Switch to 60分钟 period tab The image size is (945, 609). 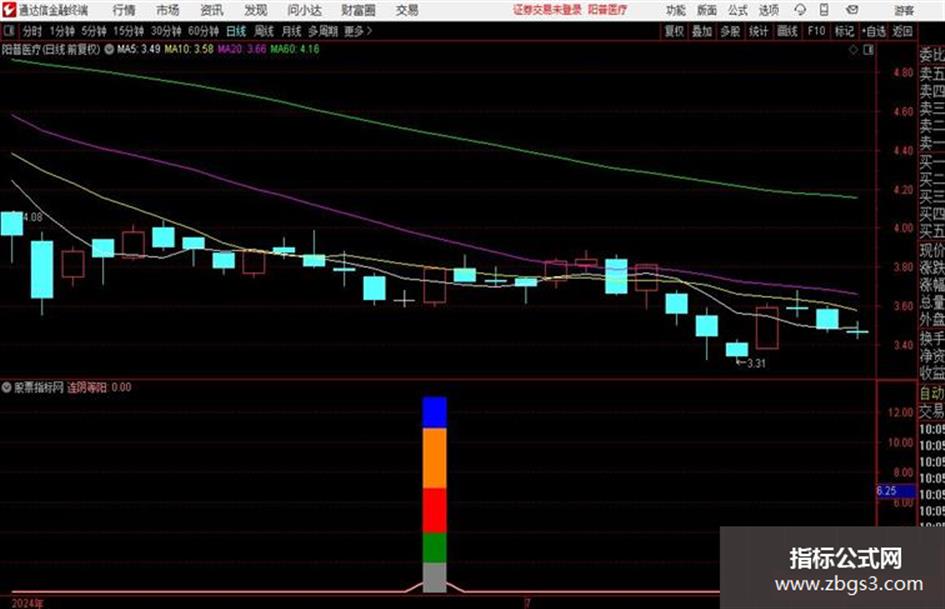click(x=203, y=31)
